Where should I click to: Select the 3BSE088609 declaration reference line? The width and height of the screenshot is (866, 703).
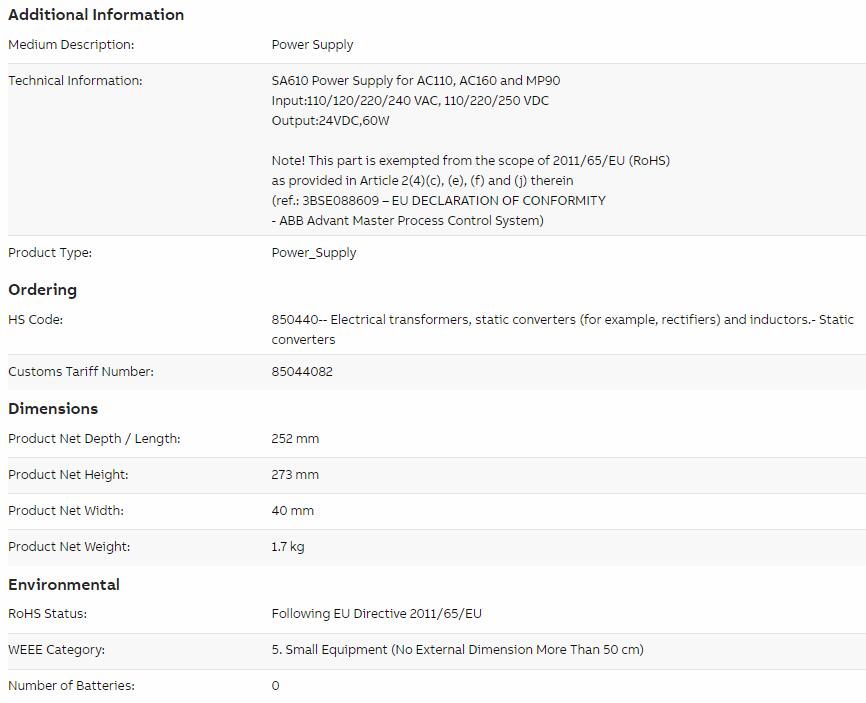tap(439, 200)
